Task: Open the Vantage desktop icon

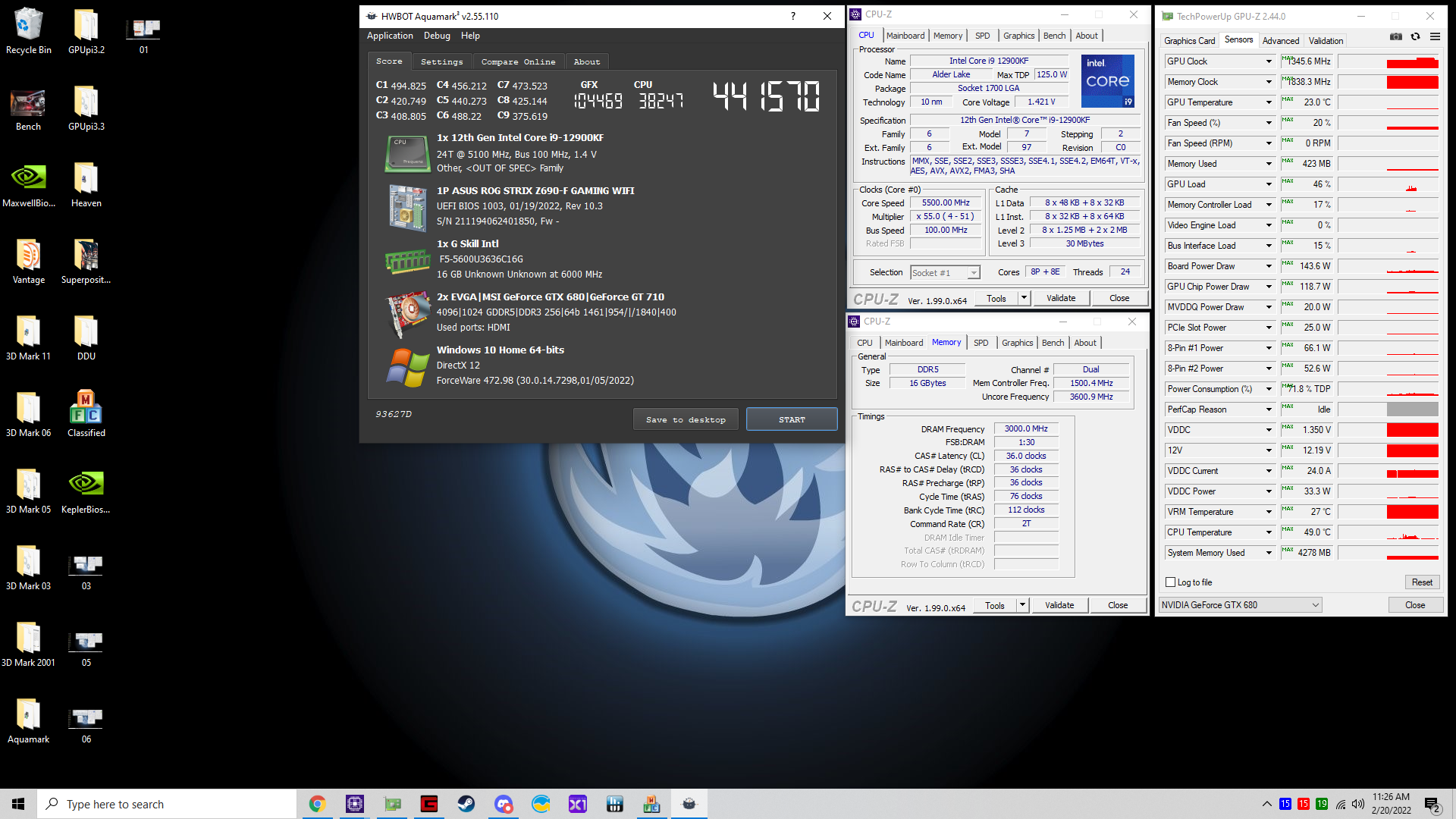Action: pyautogui.click(x=28, y=261)
